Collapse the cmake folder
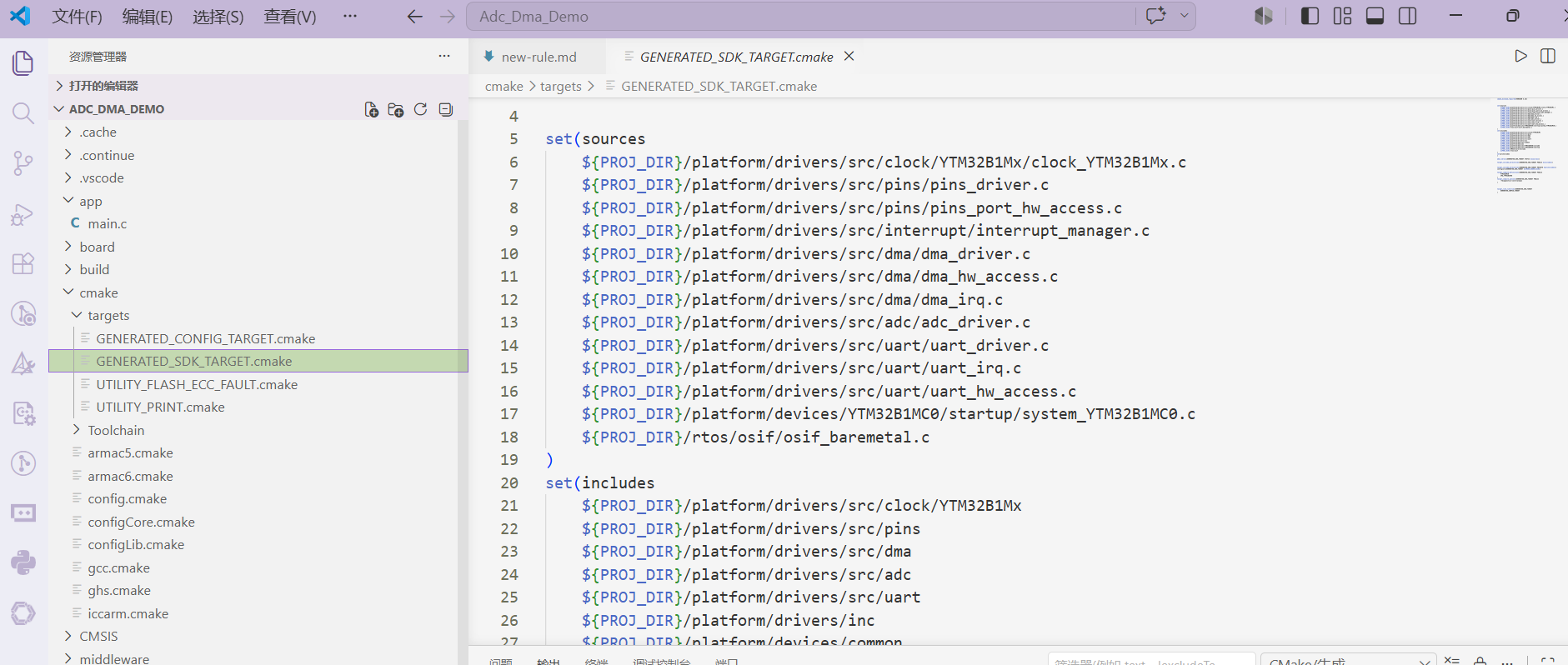 [98, 292]
